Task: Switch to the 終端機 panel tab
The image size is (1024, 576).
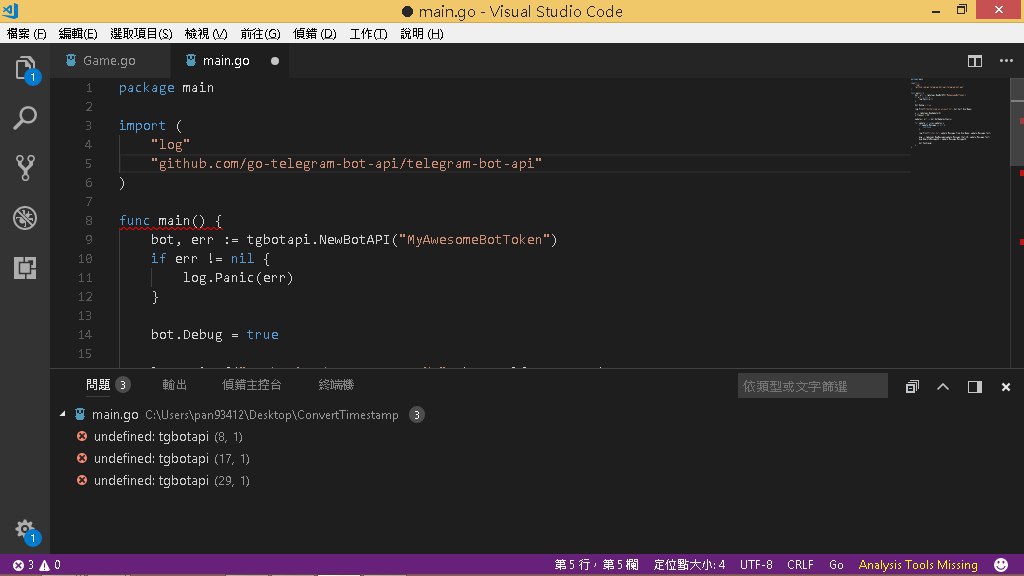Action: (336, 385)
